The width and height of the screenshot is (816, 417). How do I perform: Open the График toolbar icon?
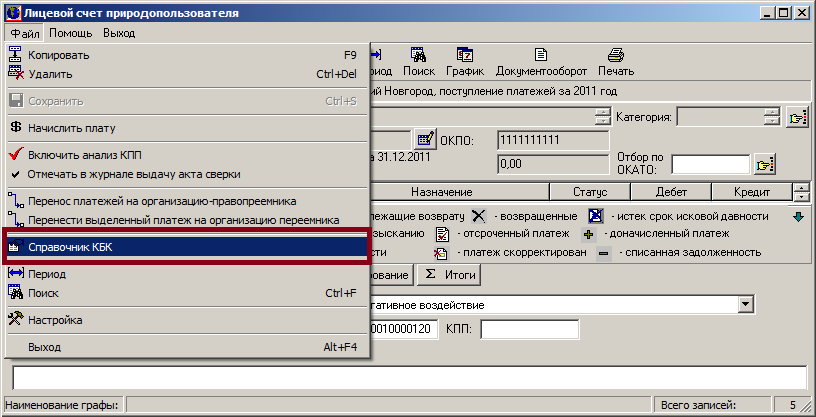pyautogui.click(x=465, y=56)
